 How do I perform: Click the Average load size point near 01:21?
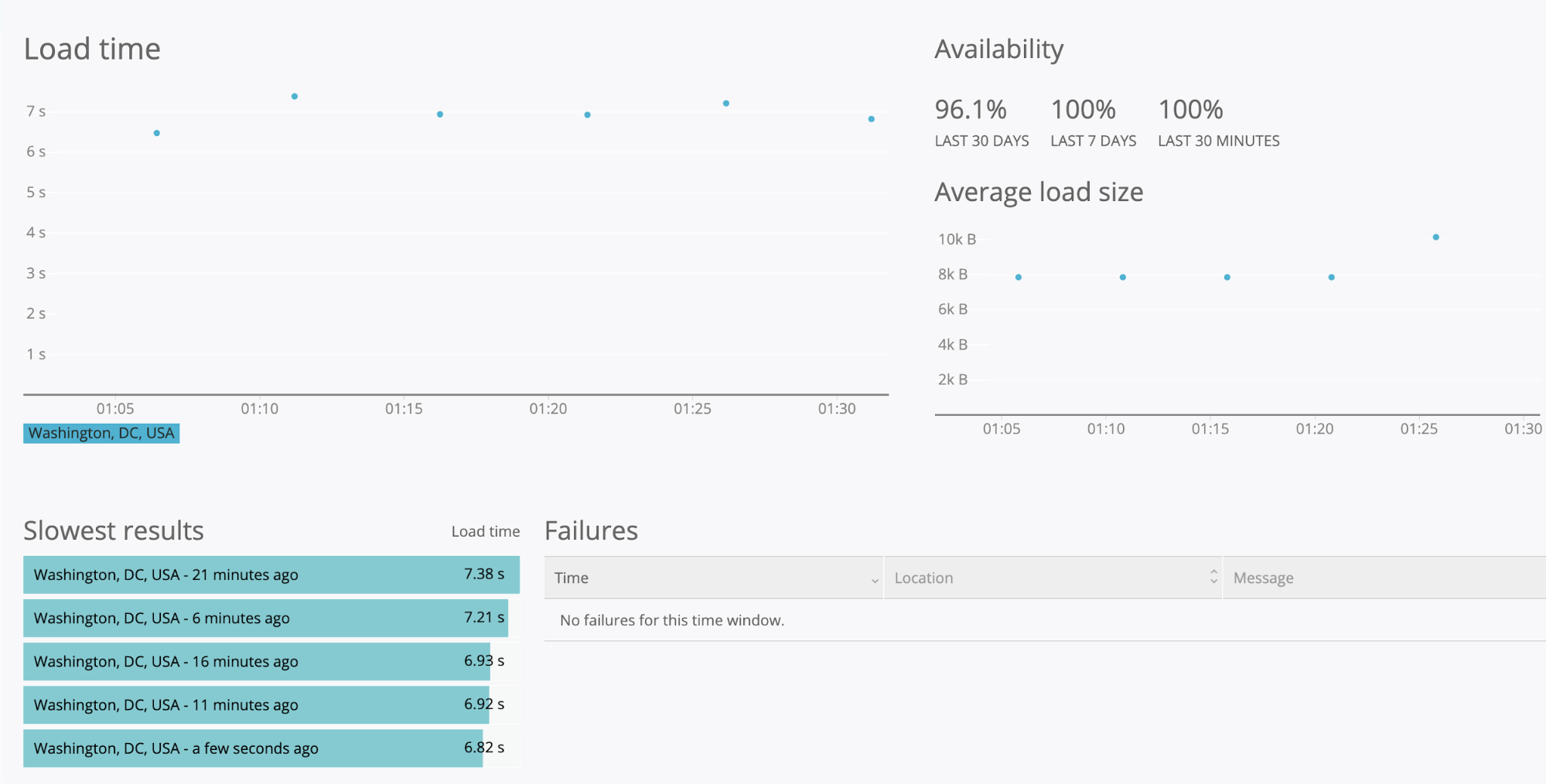[x=1331, y=277]
